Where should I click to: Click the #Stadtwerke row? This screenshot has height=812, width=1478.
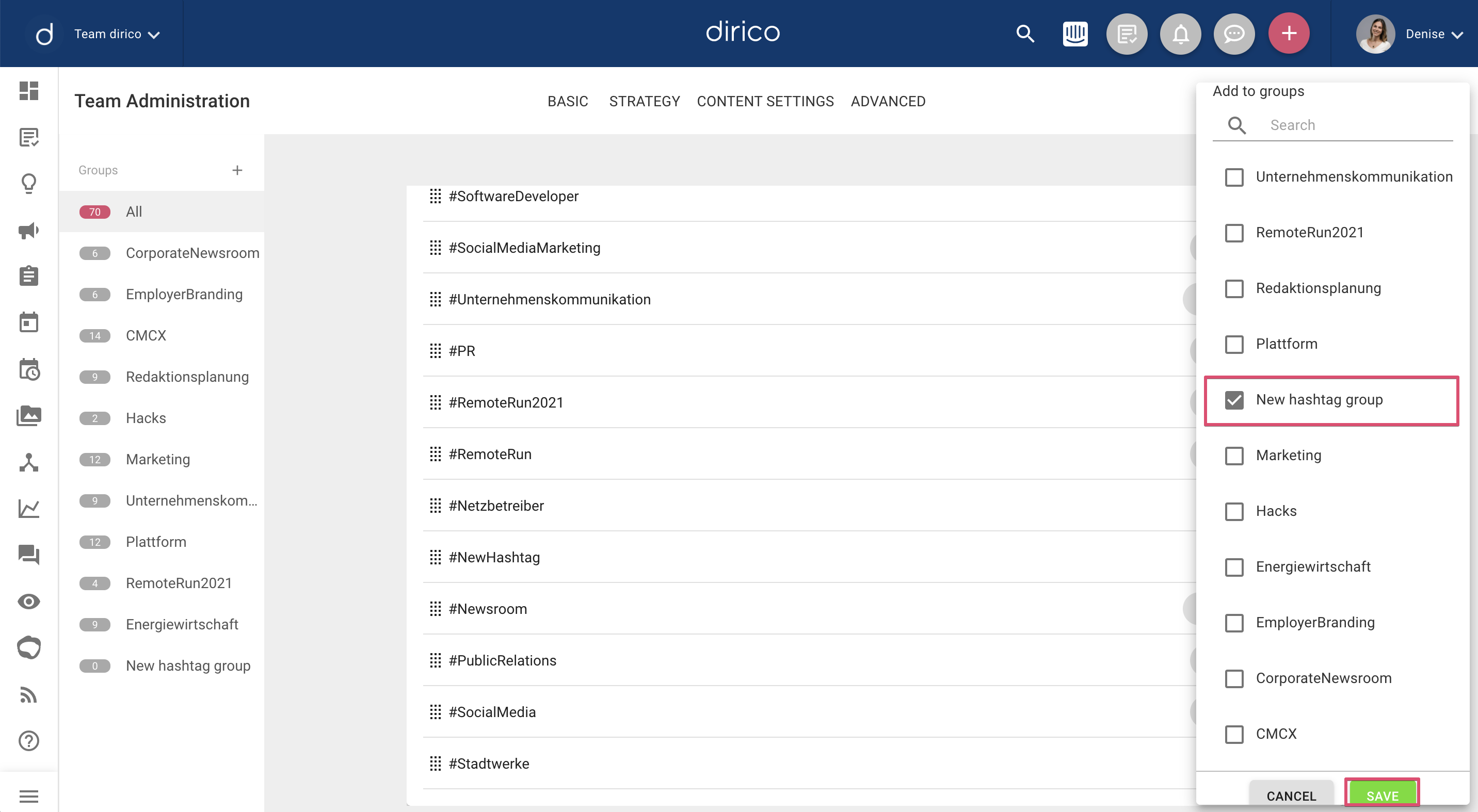[x=809, y=764]
